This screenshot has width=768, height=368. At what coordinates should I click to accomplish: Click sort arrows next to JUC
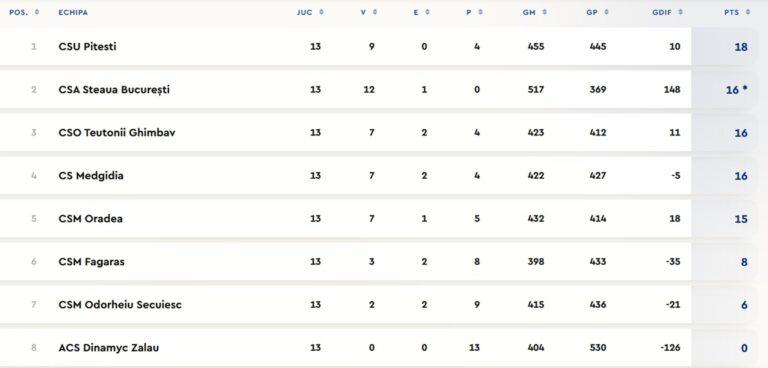coord(321,12)
